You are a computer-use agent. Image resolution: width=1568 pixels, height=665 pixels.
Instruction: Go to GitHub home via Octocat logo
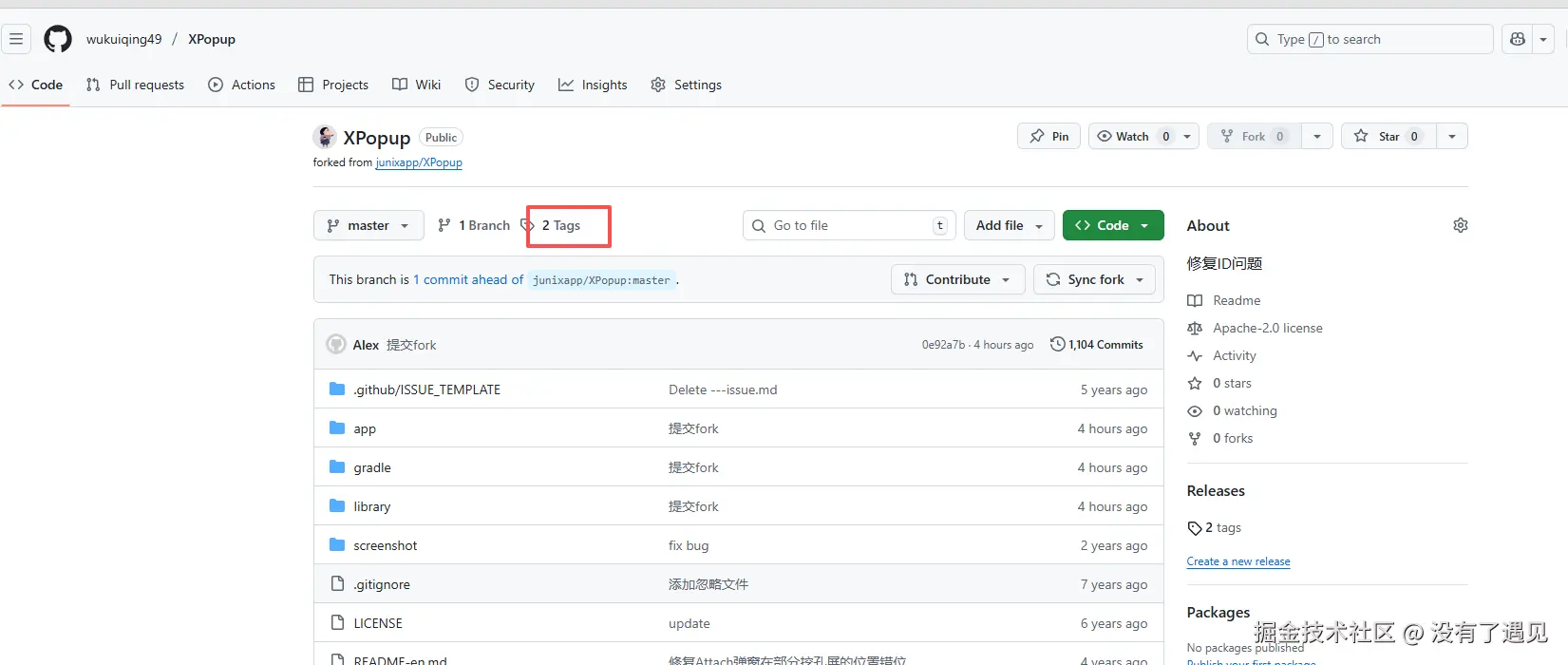pos(58,39)
